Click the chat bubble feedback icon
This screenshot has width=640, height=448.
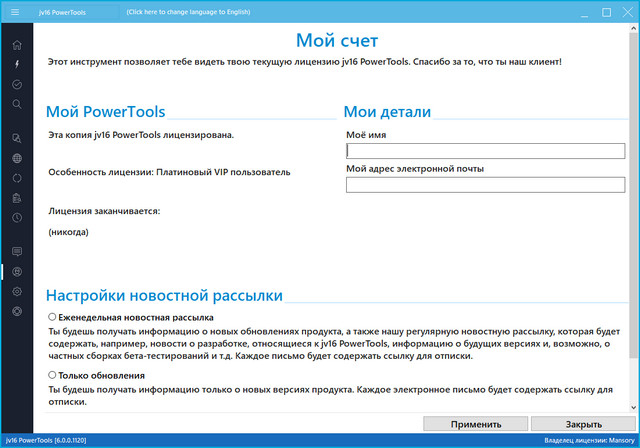tap(16, 250)
